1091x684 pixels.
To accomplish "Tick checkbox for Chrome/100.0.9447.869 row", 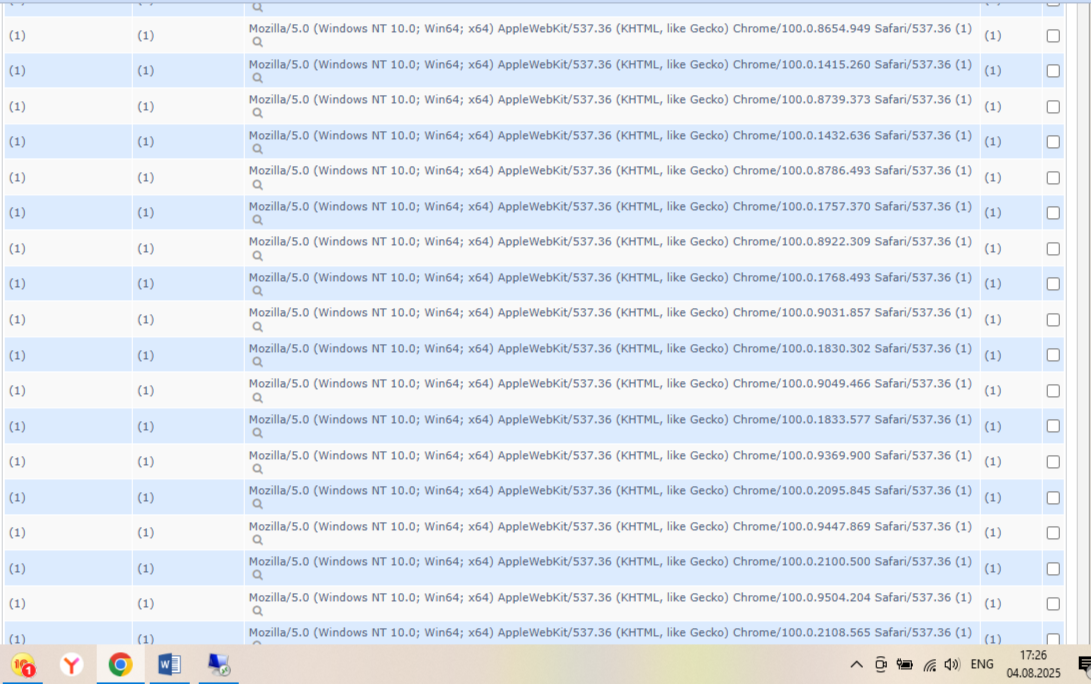I will [x=1053, y=532].
